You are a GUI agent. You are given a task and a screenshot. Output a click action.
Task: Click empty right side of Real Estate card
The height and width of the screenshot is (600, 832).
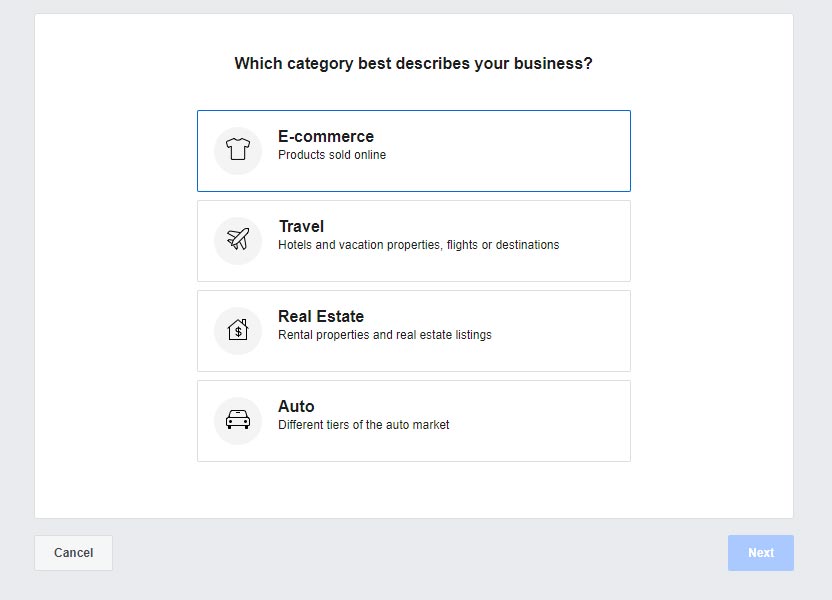(570, 330)
